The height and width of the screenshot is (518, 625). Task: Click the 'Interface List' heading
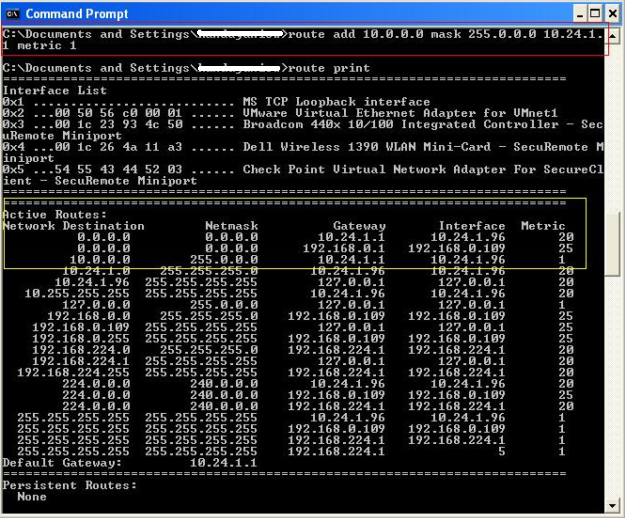tap(44, 90)
